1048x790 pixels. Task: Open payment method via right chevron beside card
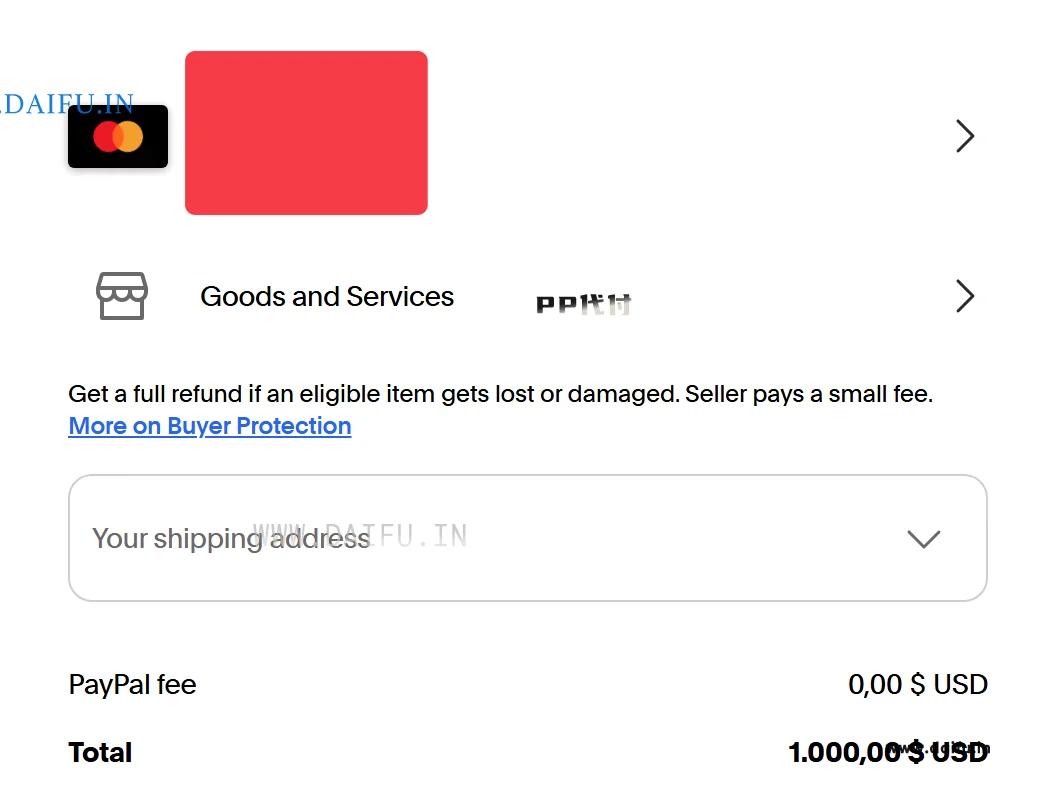point(964,136)
